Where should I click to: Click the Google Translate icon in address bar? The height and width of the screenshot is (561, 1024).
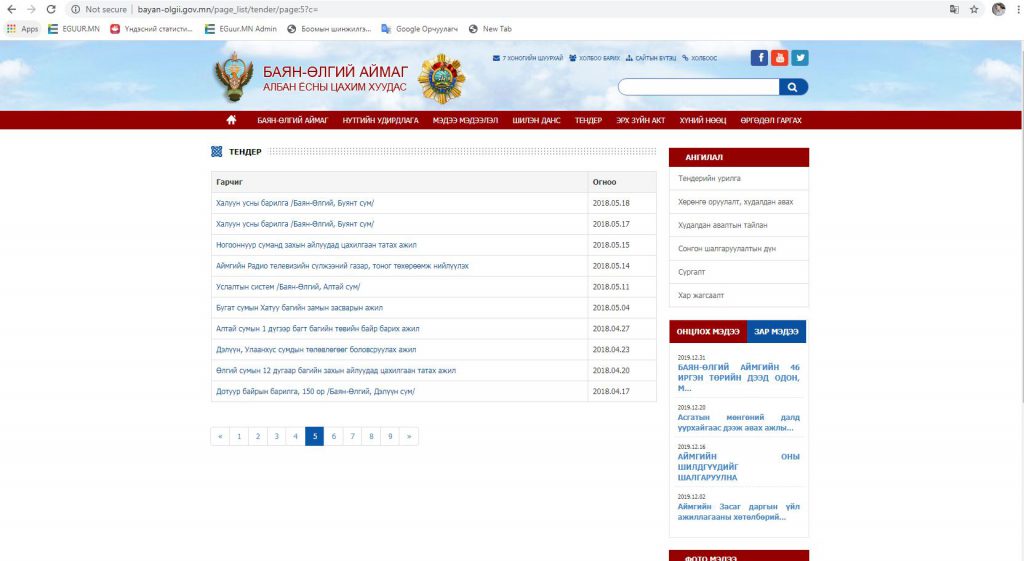tap(953, 9)
